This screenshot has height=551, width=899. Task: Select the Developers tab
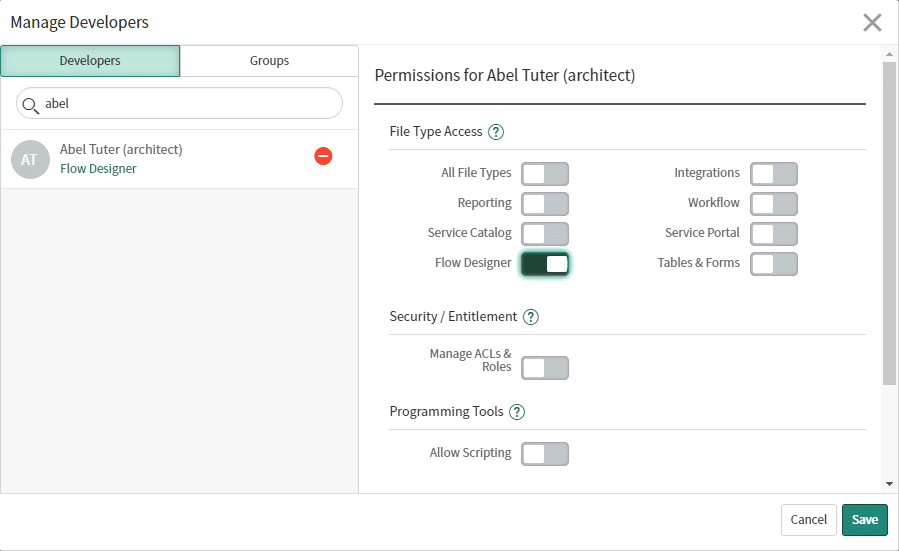tap(90, 61)
